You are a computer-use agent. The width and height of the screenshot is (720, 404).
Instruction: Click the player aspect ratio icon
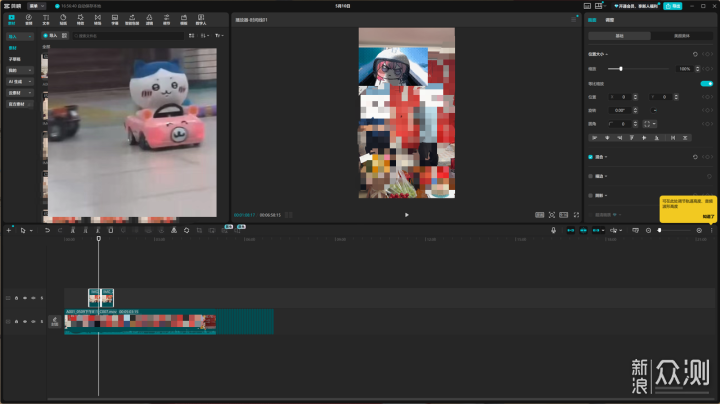pyautogui.click(x=563, y=215)
